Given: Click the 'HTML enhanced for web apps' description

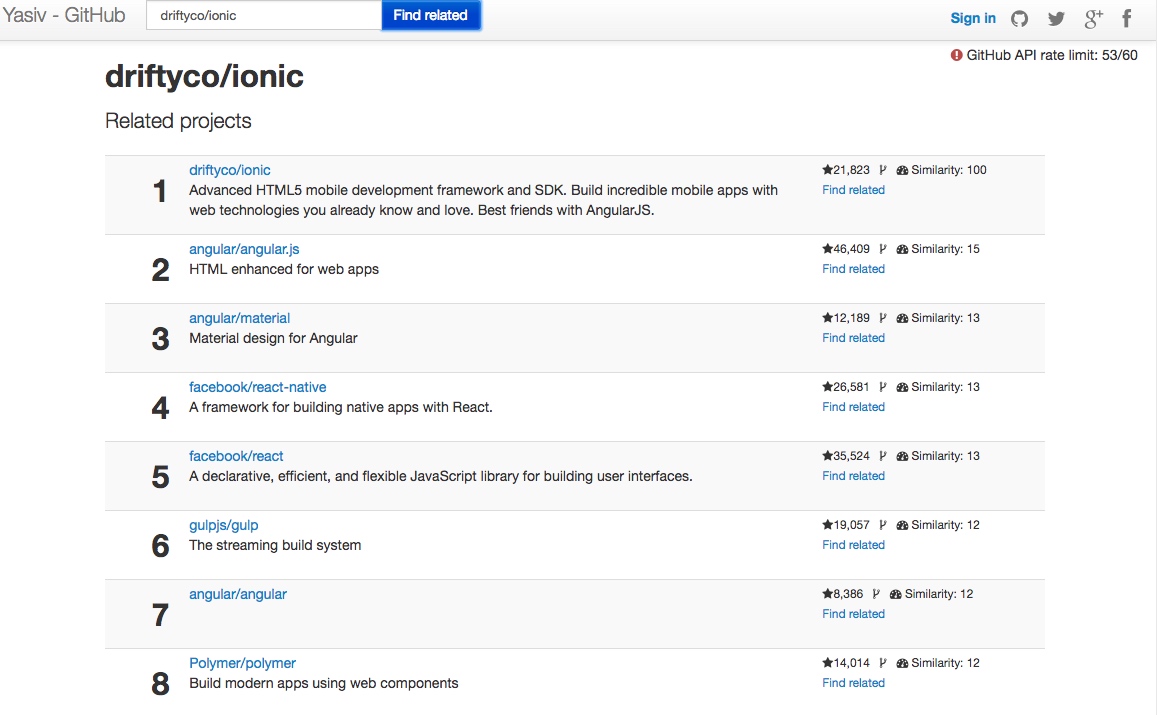Looking at the screenshot, I should [x=283, y=269].
